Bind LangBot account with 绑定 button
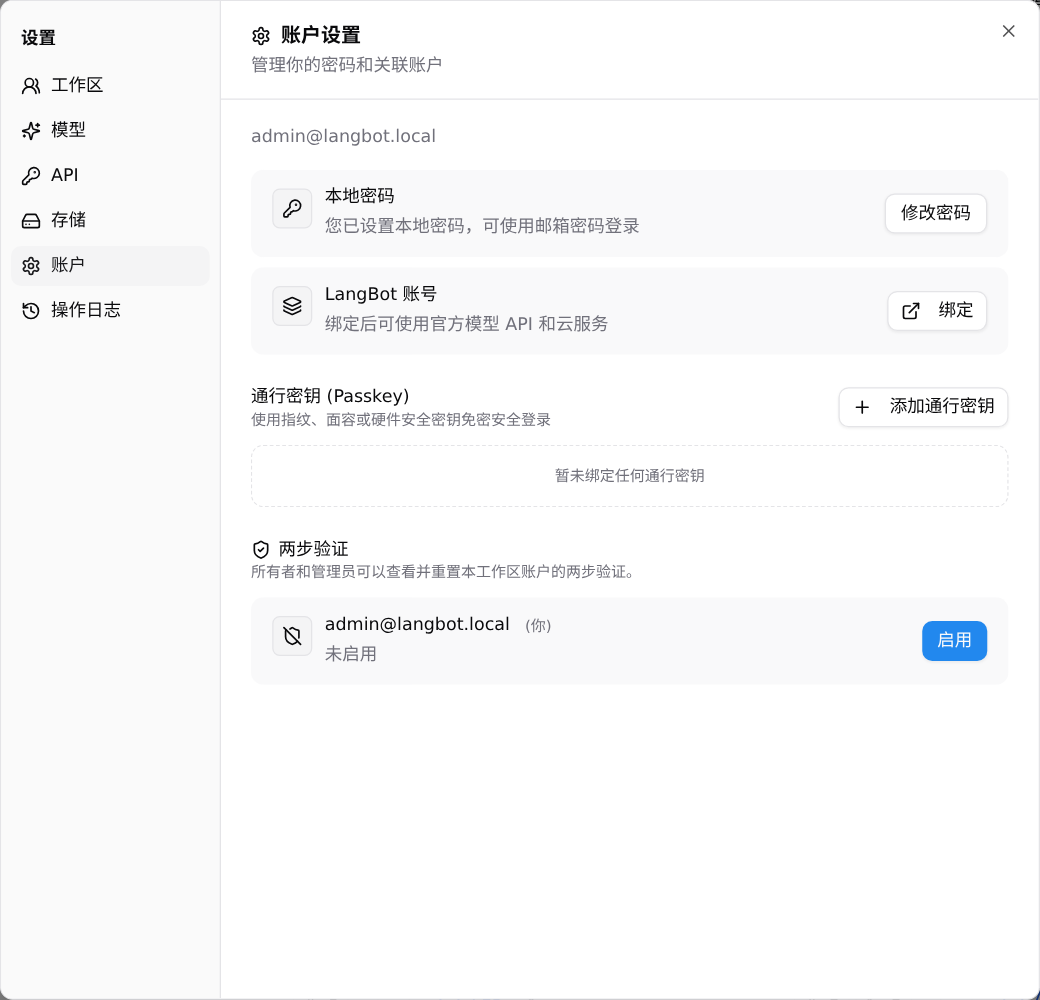1040x1000 pixels. coord(937,310)
